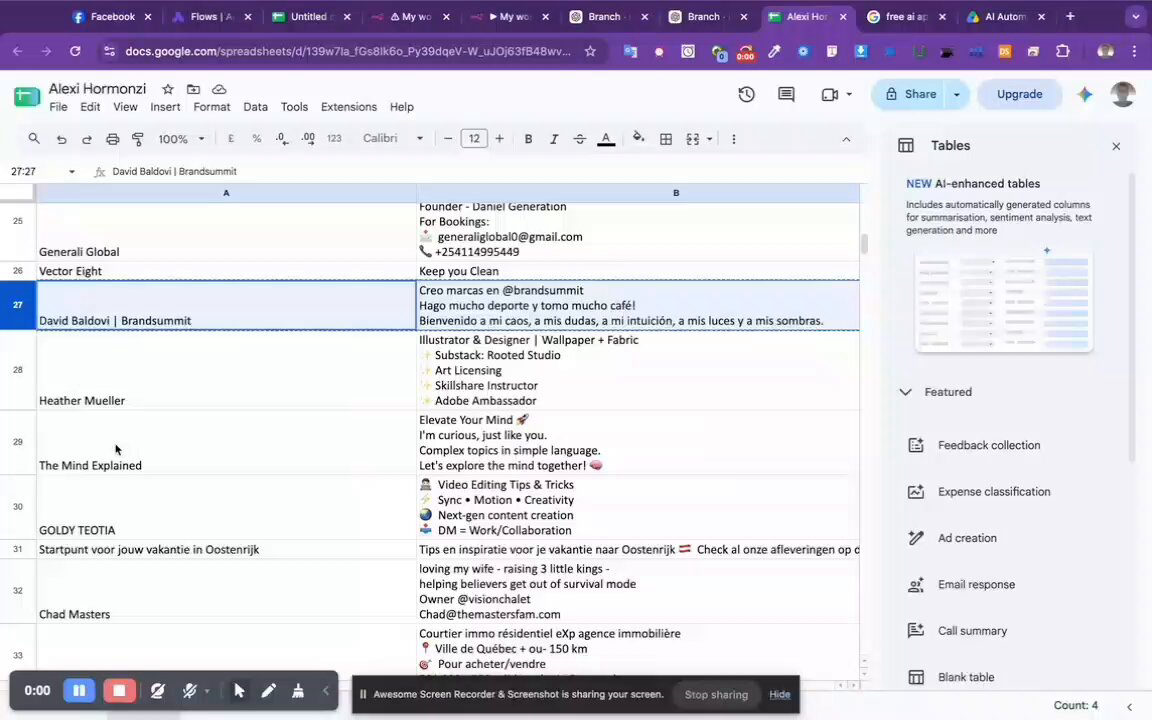Collapse the menus with chevron arrow

pyautogui.click(x=846, y=139)
